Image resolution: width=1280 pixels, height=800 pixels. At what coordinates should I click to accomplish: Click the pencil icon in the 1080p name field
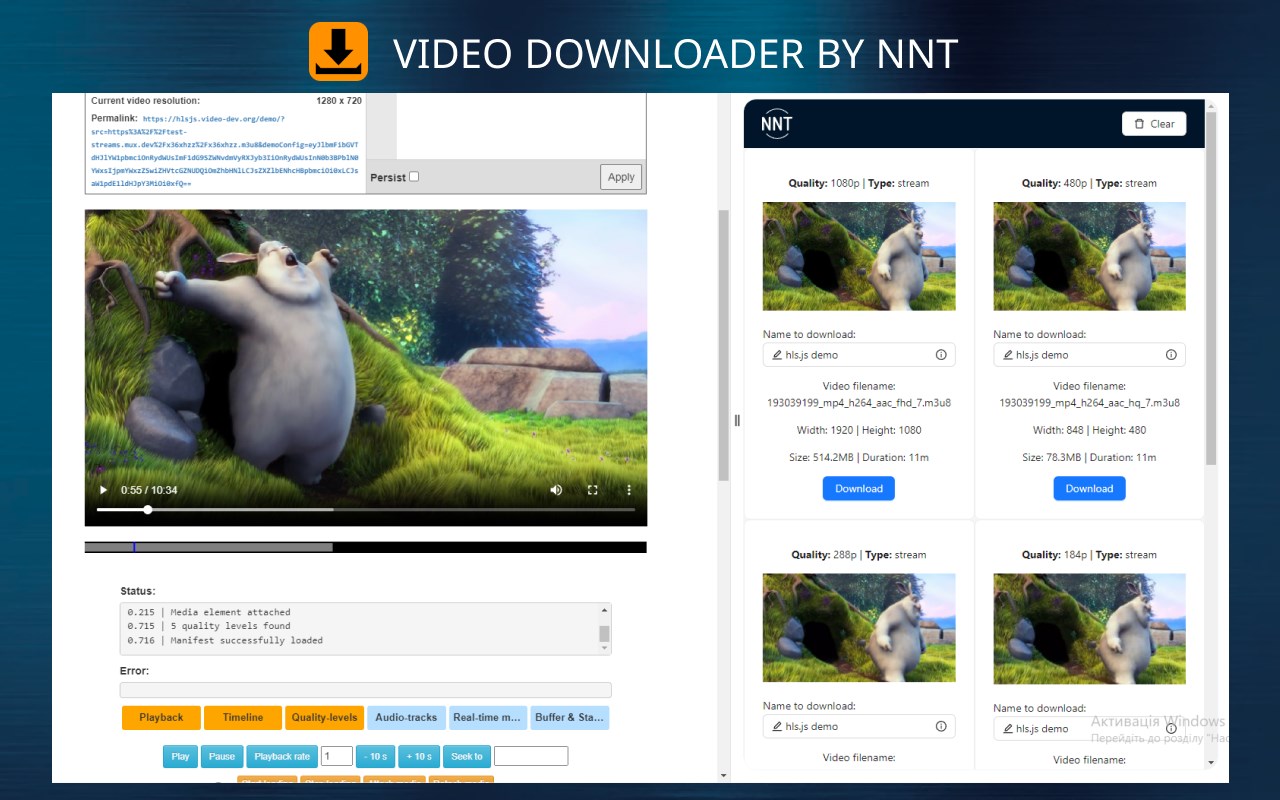777,355
